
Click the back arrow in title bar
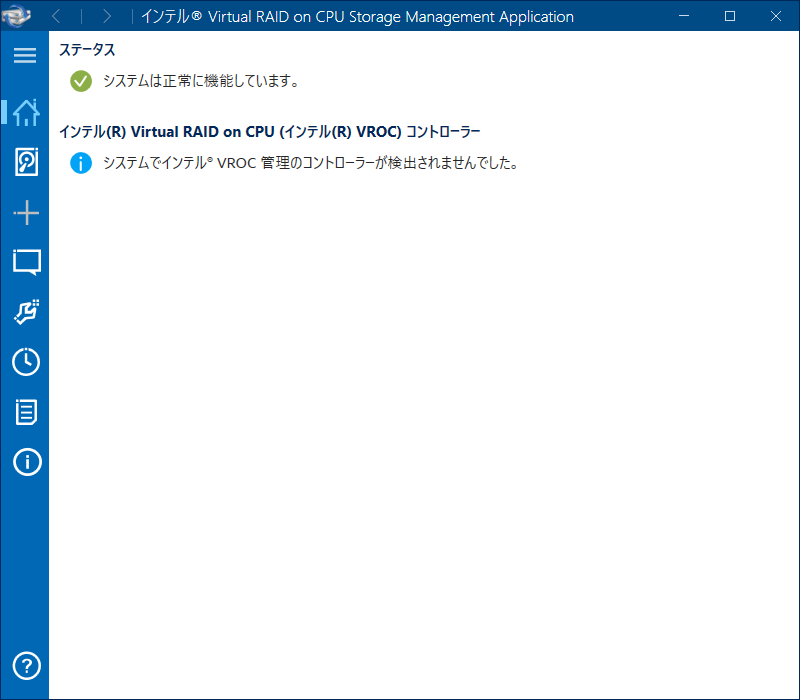pos(56,16)
